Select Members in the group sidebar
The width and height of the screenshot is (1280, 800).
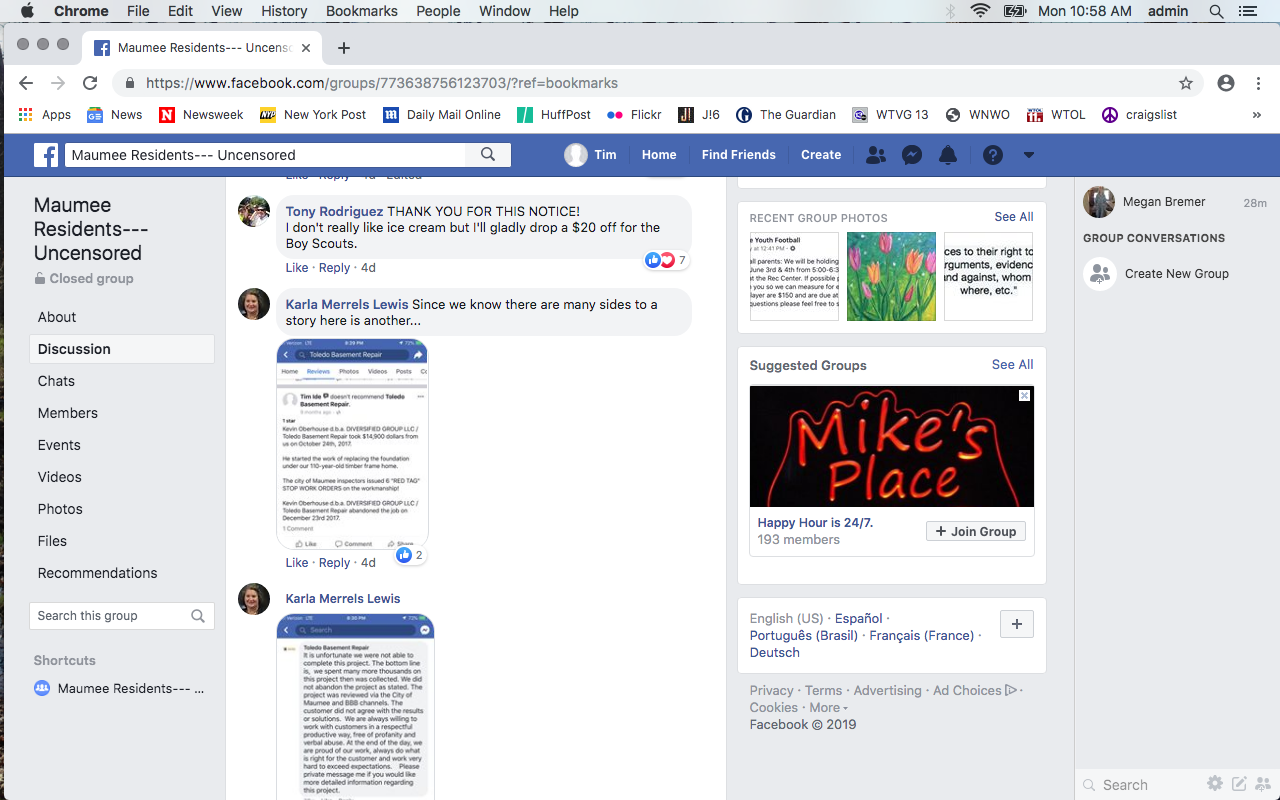[68, 413]
